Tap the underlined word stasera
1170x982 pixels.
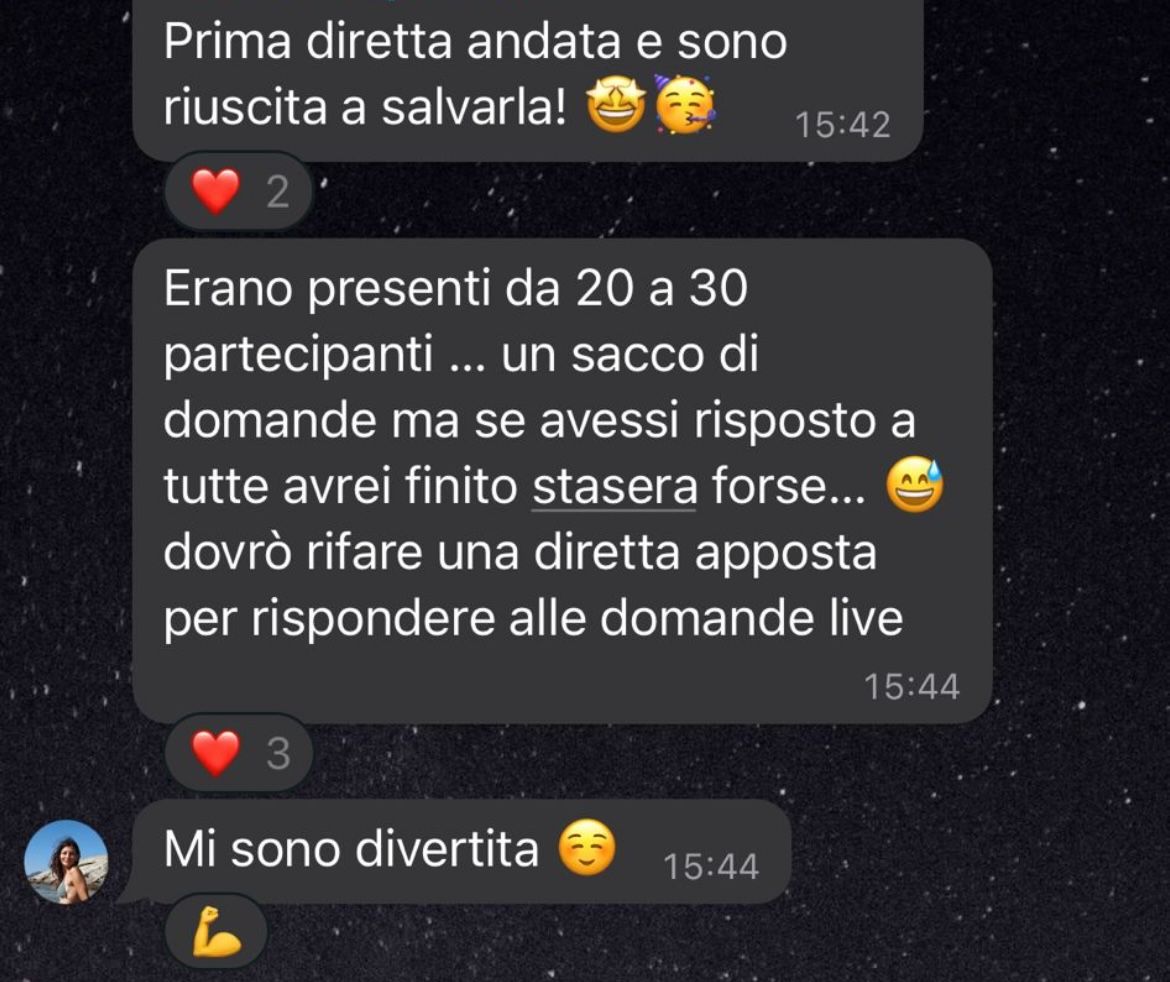pyautogui.click(x=613, y=487)
